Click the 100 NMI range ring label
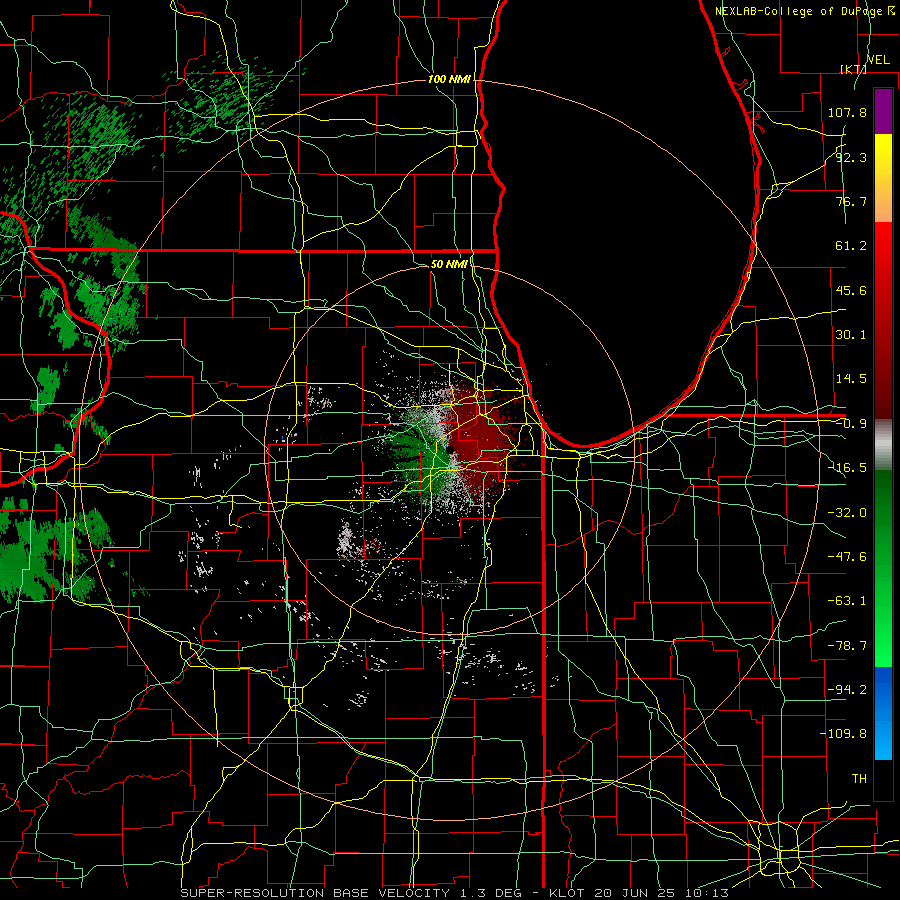The width and height of the screenshot is (900, 900). [449, 79]
